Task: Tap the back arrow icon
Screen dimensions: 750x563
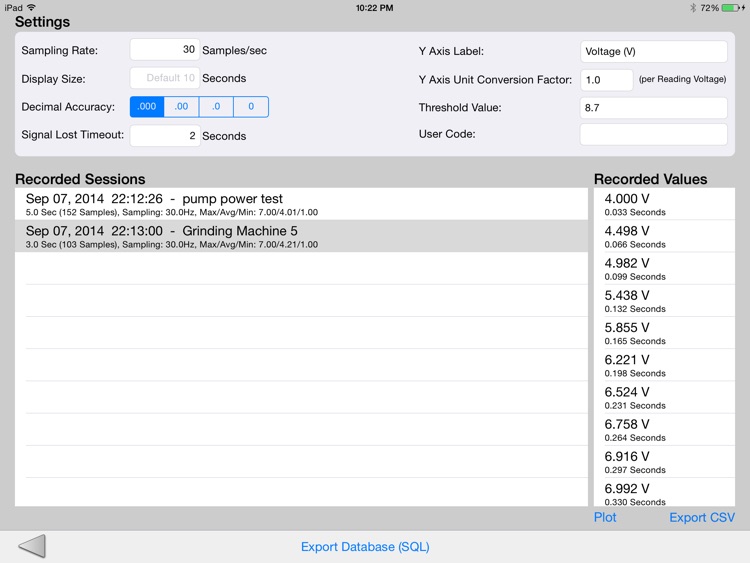Action: (32, 546)
